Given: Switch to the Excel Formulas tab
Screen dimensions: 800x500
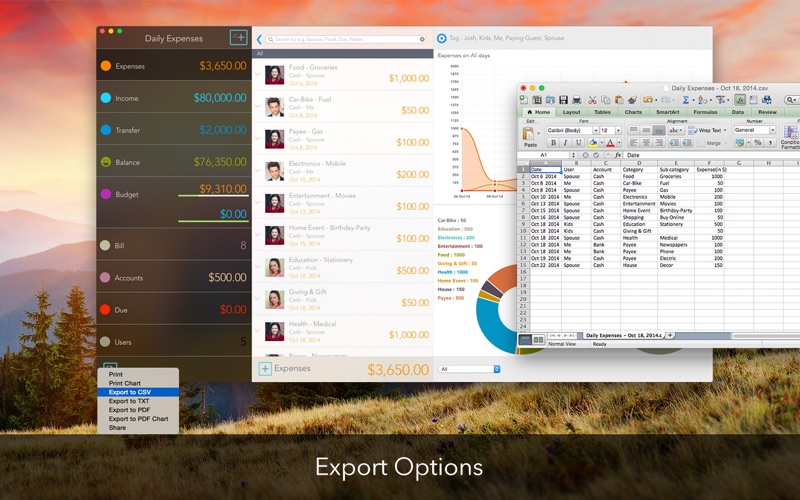Looking at the screenshot, I should [705, 112].
